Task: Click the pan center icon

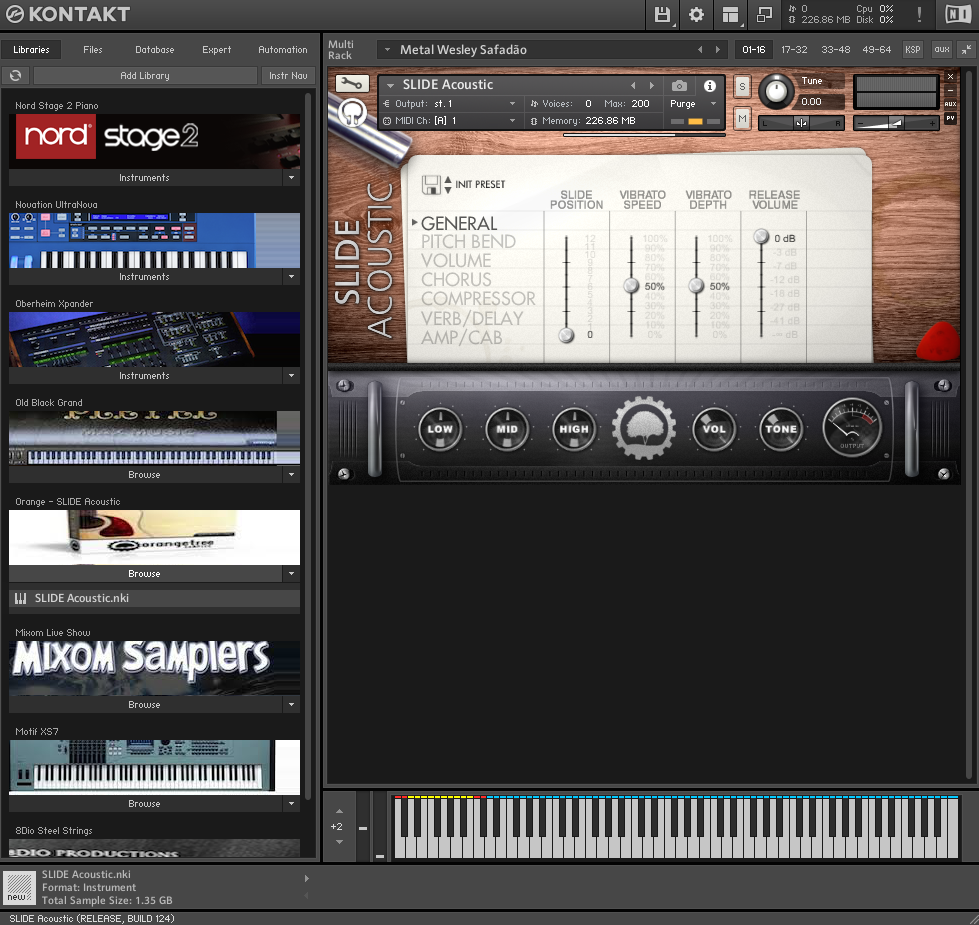Action: [x=801, y=123]
